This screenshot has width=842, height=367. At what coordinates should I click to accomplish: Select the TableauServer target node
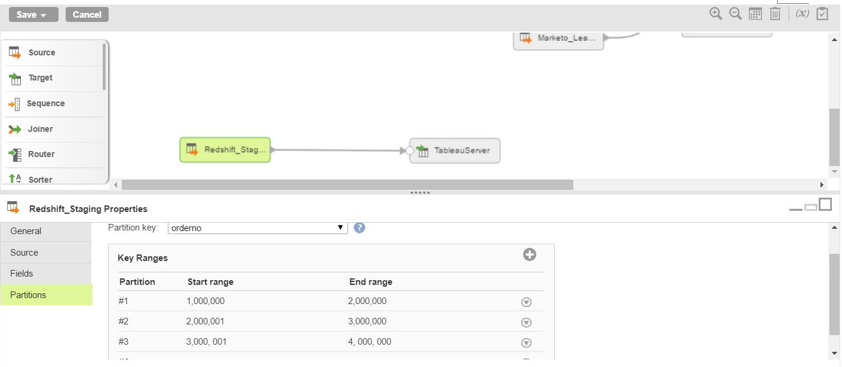coord(455,151)
